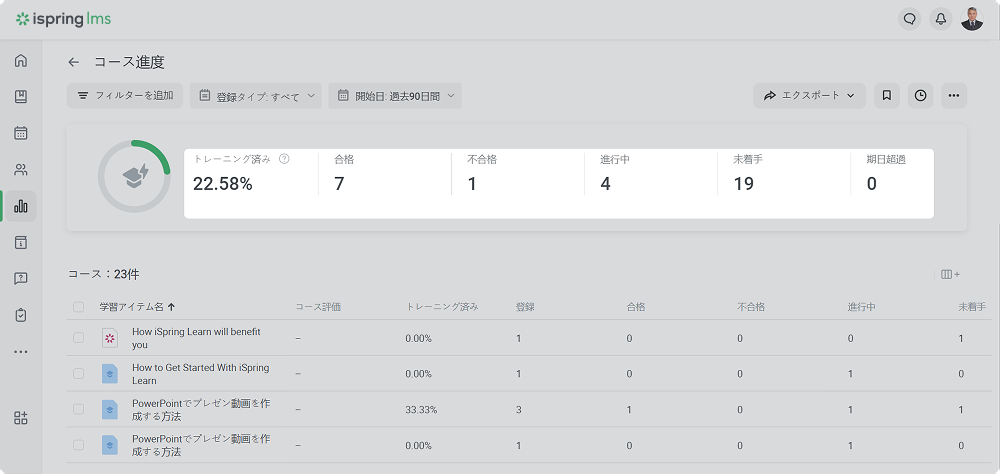Screen dimensions: 1000x474
Task: Toggle the select-all checkbox in table header
Action: point(79,307)
